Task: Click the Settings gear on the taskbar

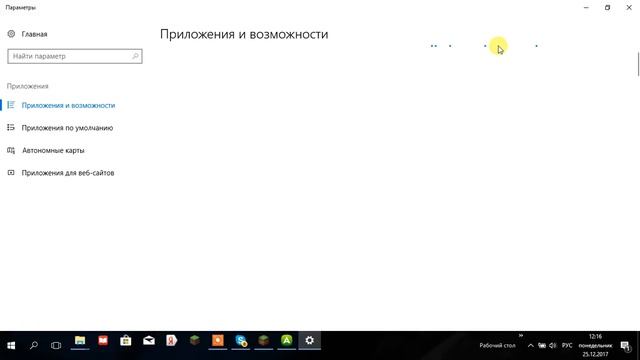Action: (x=309, y=340)
